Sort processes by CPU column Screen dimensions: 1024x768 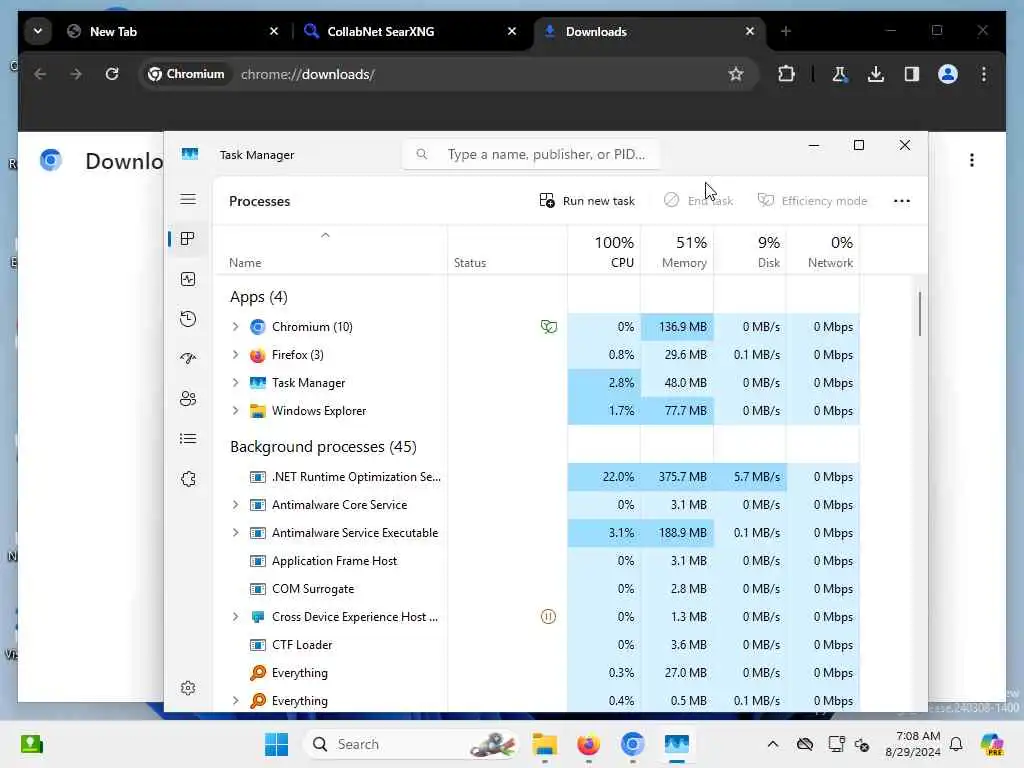coord(604,251)
